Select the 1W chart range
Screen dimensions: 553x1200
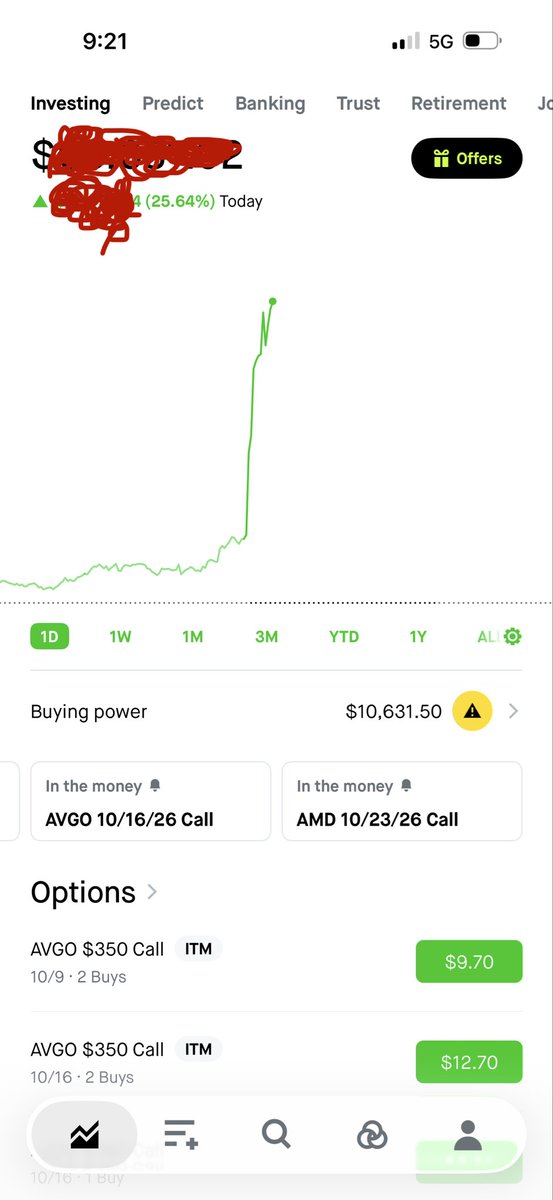coord(120,637)
